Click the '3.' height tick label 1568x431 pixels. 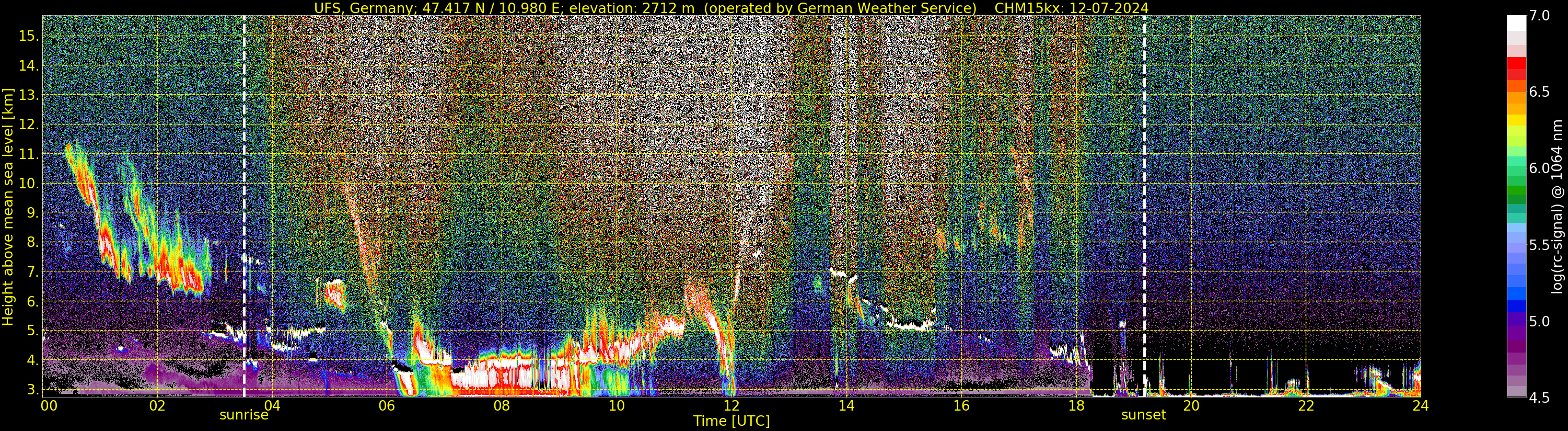click(33, 390)
